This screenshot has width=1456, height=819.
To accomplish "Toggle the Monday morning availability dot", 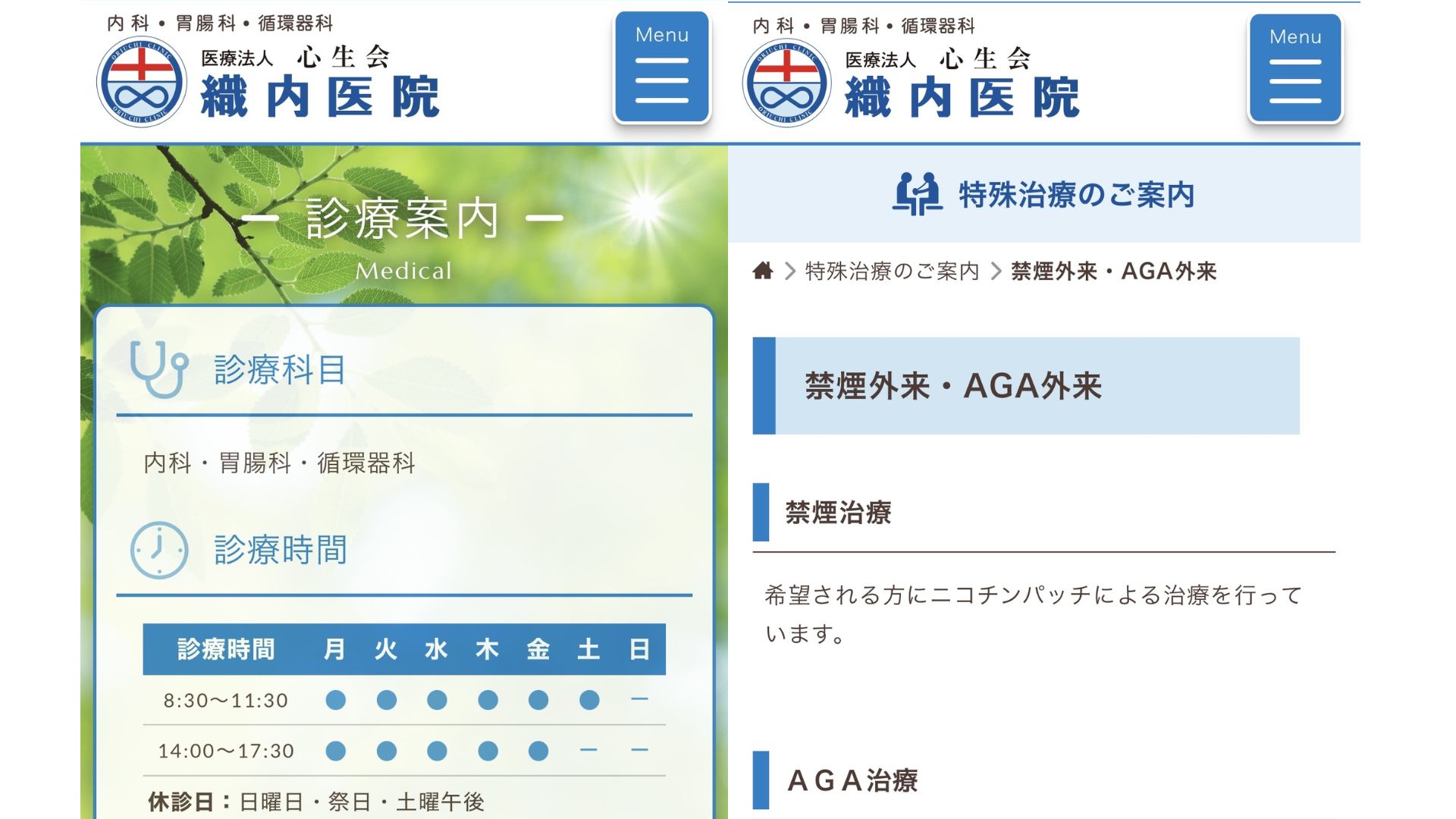I will 335,701.
